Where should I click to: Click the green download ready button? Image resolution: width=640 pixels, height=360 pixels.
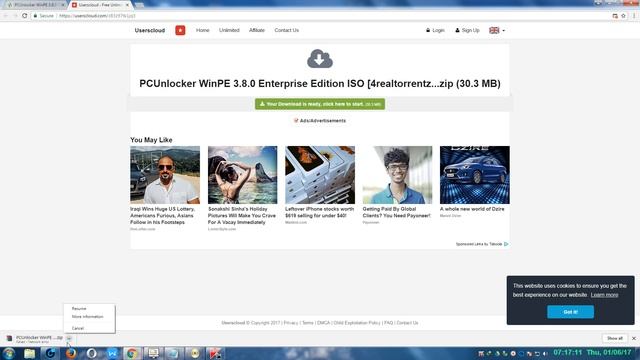(x=320, y=104)
